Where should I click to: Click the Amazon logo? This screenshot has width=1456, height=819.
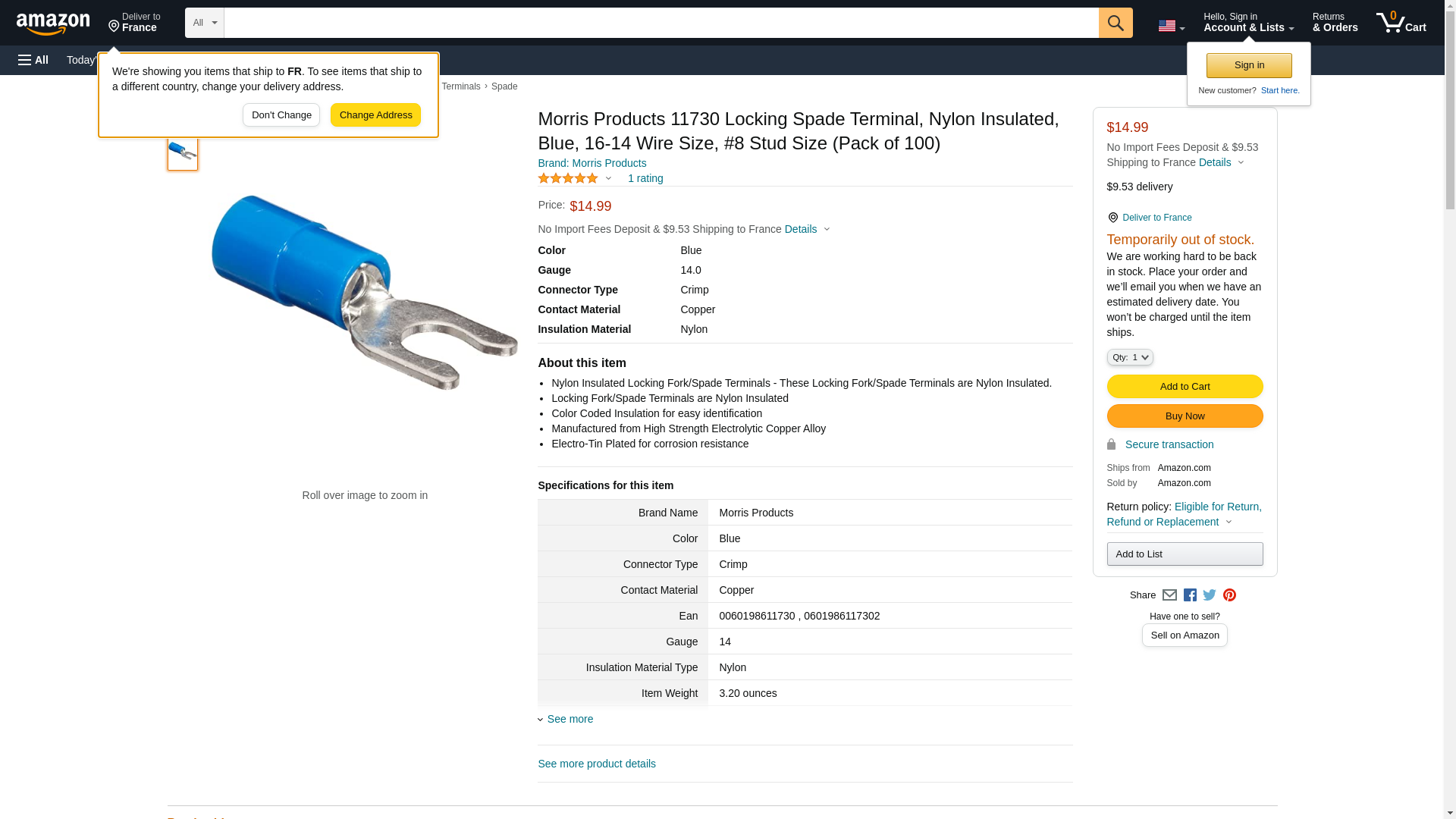(x=53, y=24)
